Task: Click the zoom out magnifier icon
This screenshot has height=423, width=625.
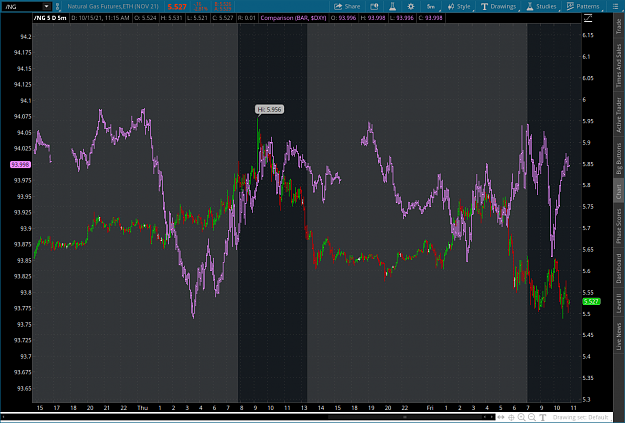Action: coord(532,417)
